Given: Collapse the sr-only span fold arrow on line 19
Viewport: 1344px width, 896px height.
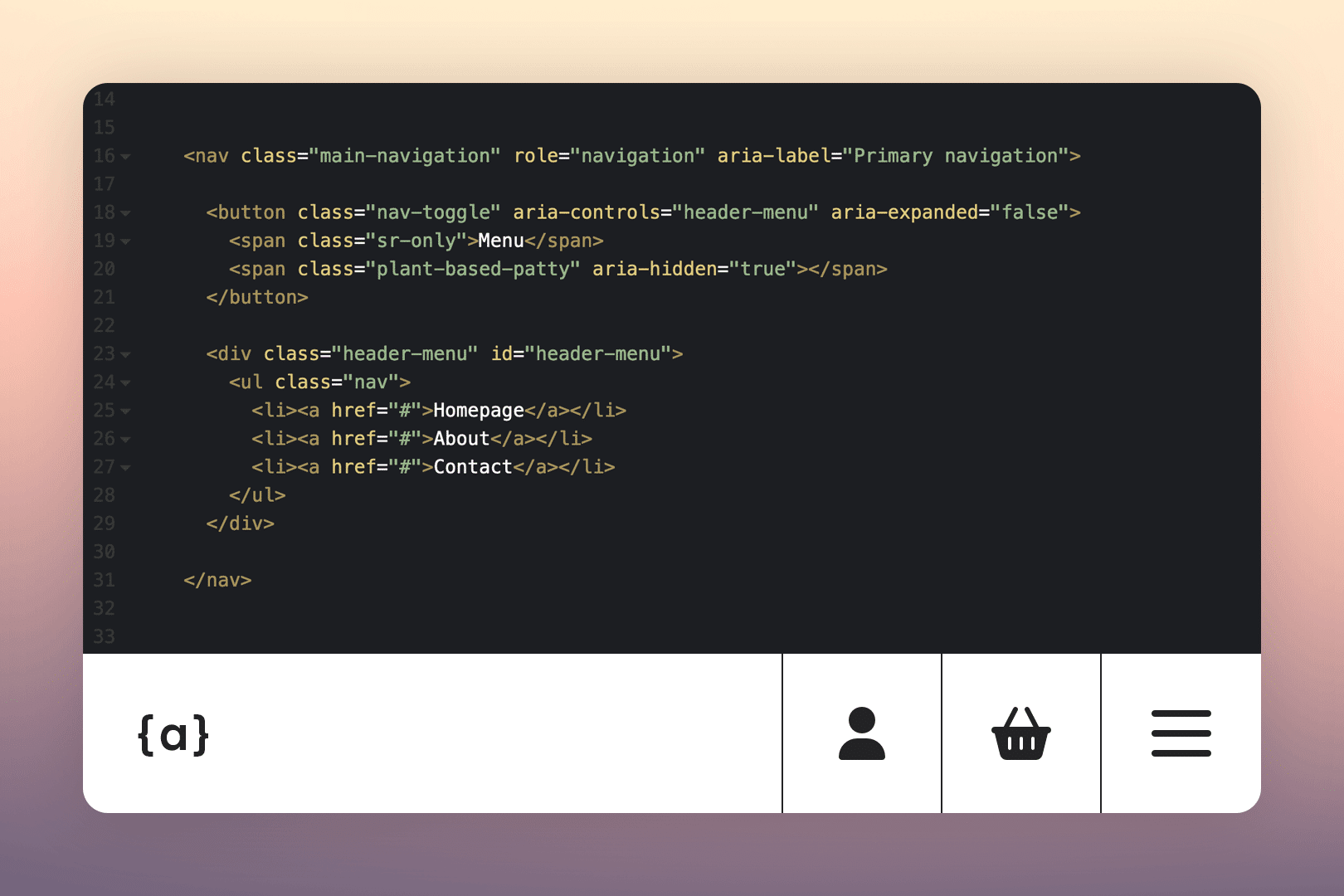Looking at the screenshot, I should [x=125, y=241].
